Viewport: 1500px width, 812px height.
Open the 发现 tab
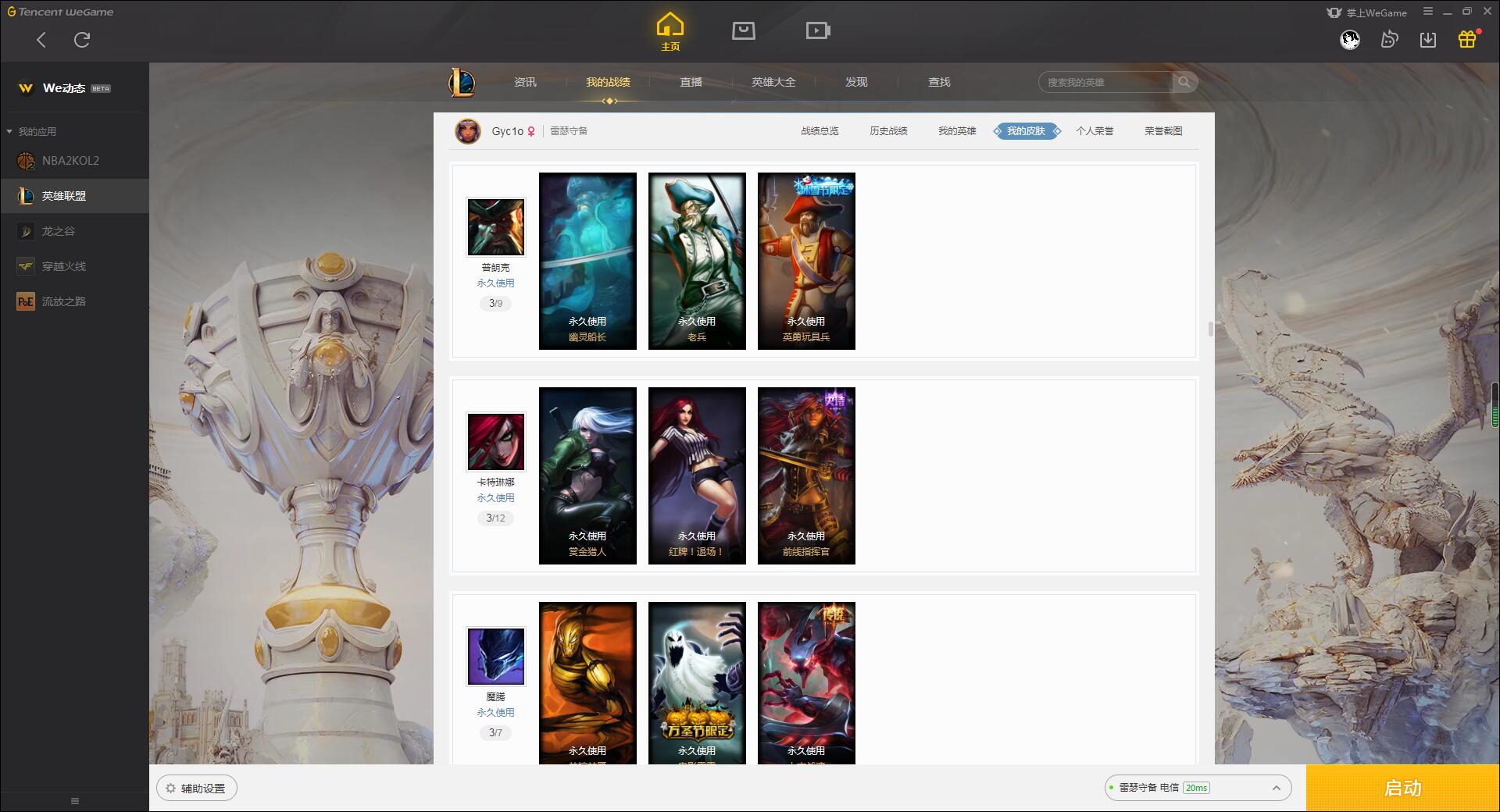856,82
